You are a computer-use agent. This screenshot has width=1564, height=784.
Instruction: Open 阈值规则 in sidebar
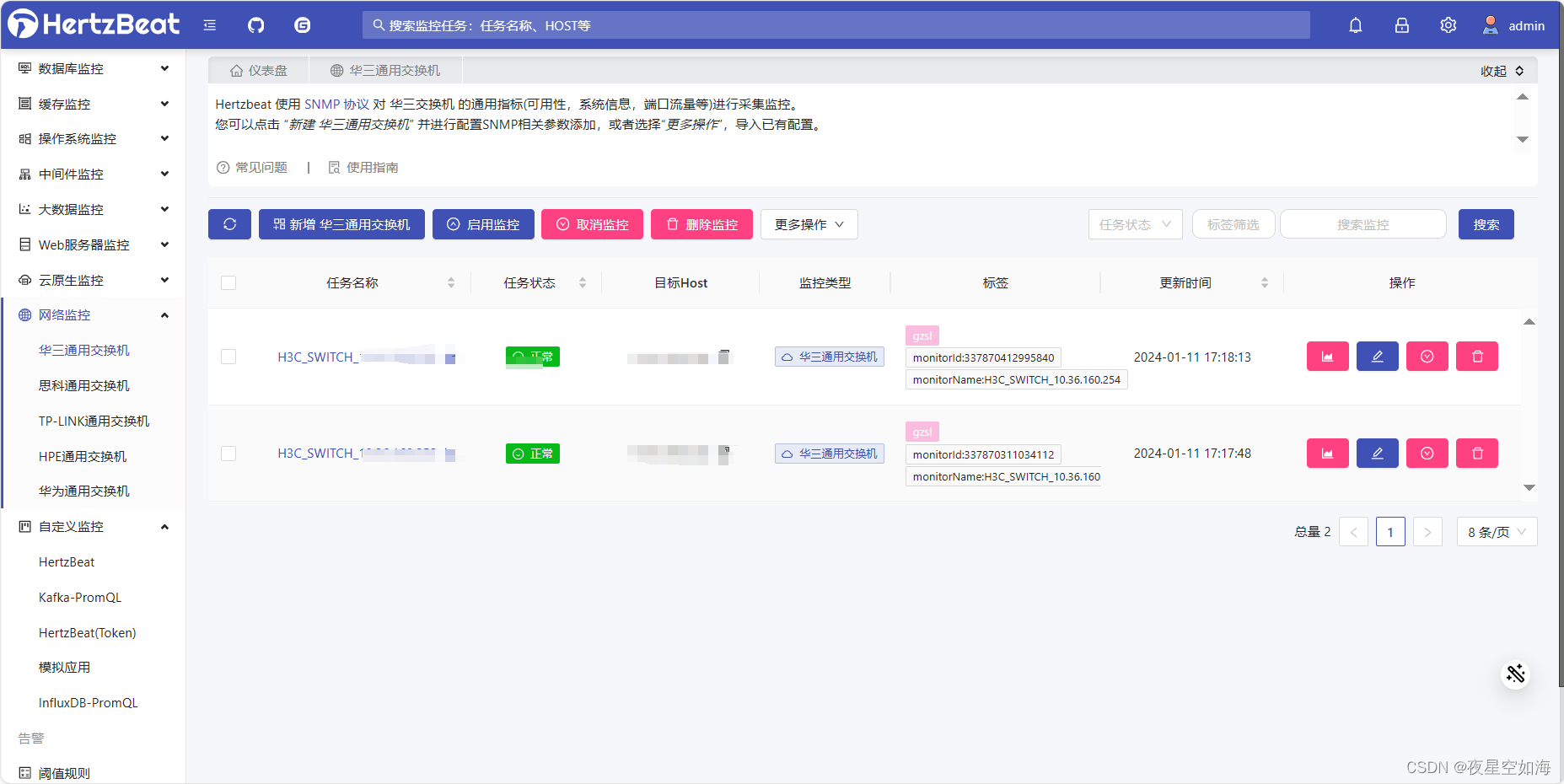(x=64, y=773)
